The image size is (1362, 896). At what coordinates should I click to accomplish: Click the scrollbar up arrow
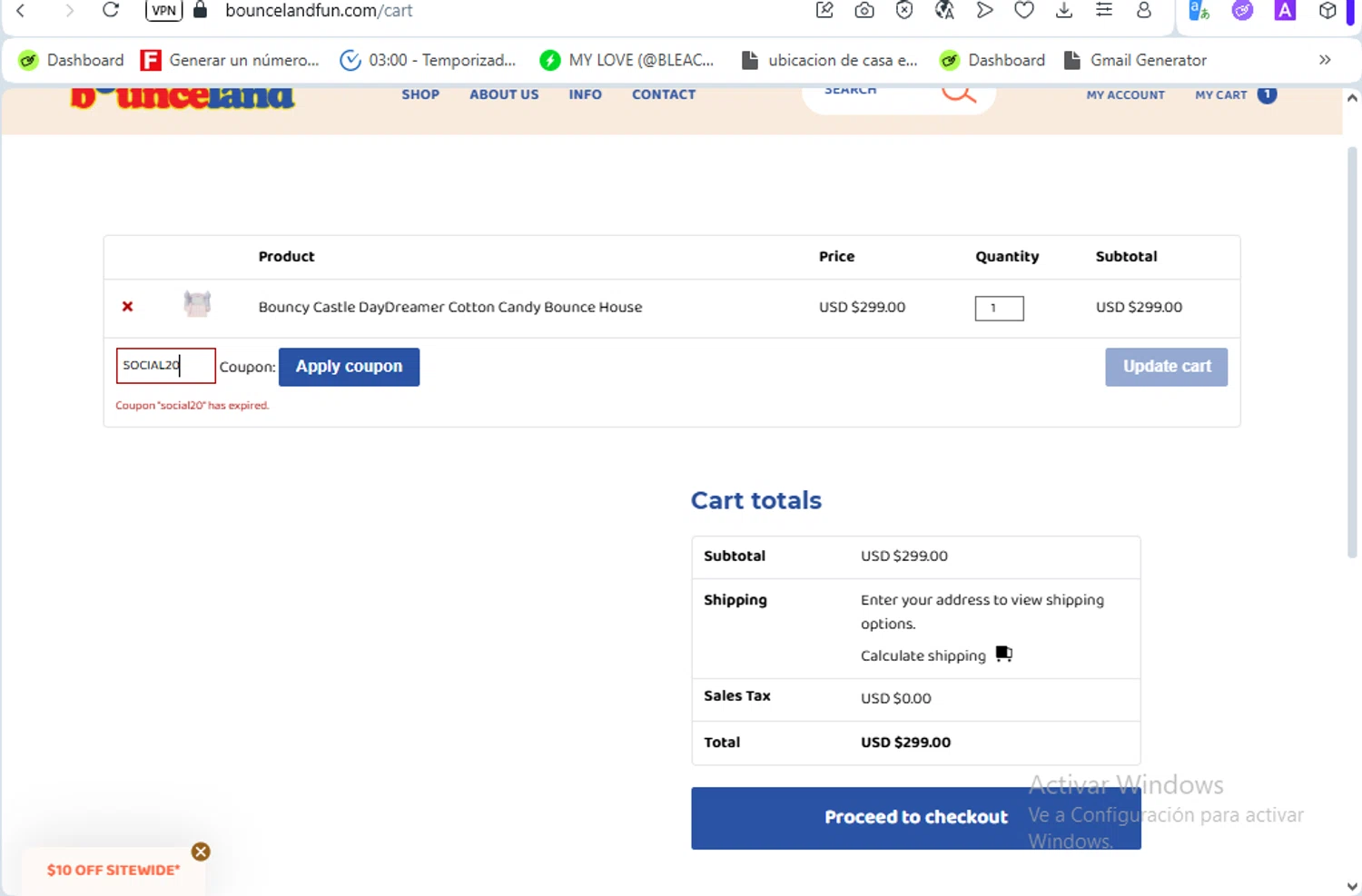coord(1352,98)
